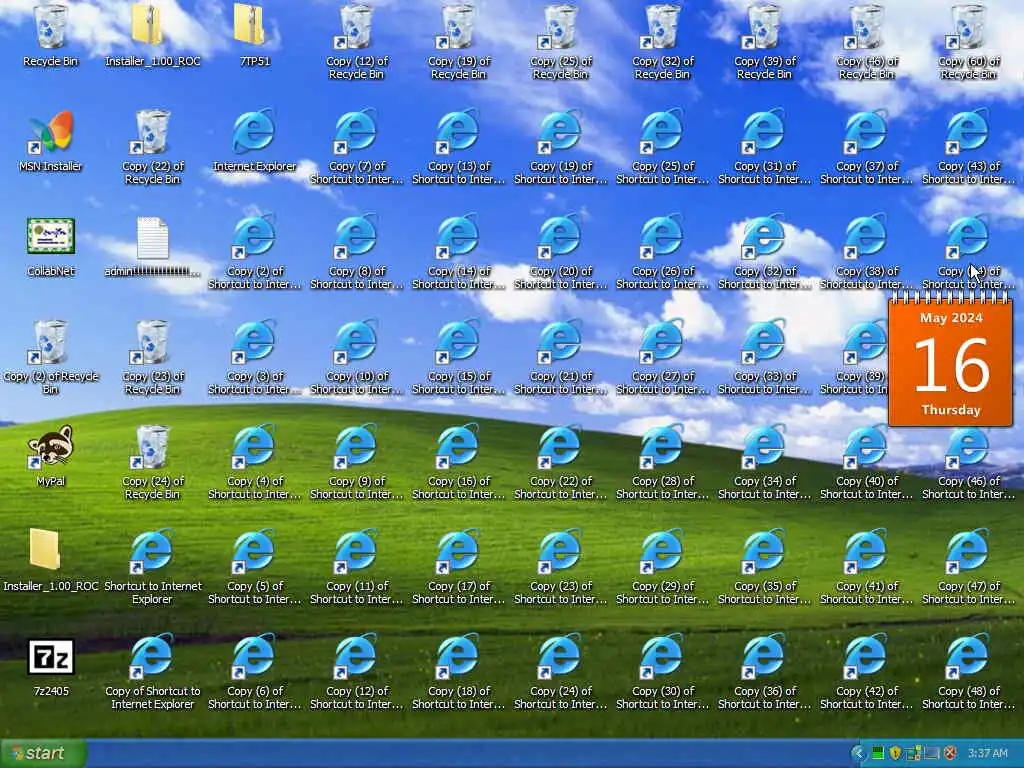The width and height of the screenshot is (1024, 768).
Task: Click the red security alert tray icon
Action: pyautogui.click(x=950, y=754)
